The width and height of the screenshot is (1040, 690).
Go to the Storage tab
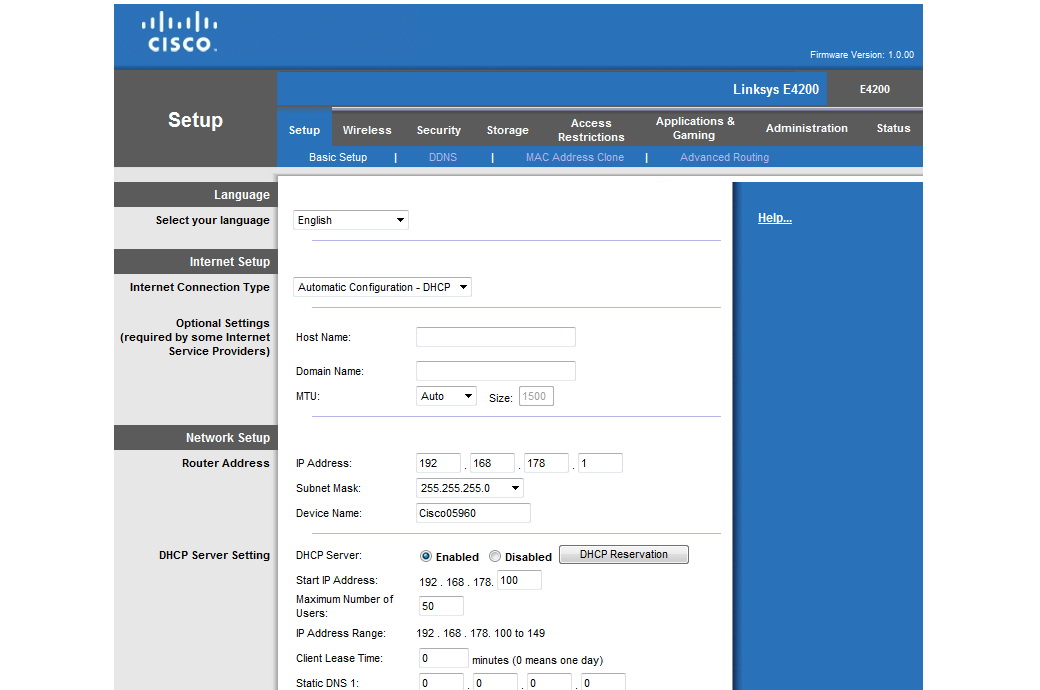[x=507, y=130]
